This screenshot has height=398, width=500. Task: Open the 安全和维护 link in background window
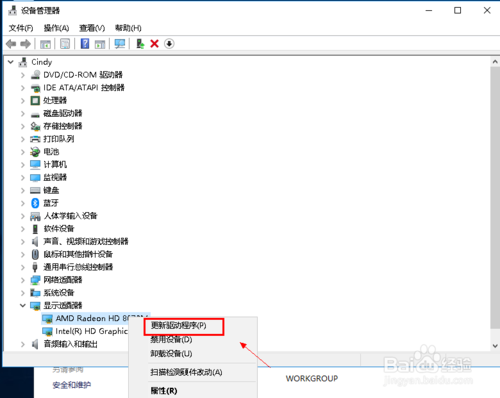71,385
